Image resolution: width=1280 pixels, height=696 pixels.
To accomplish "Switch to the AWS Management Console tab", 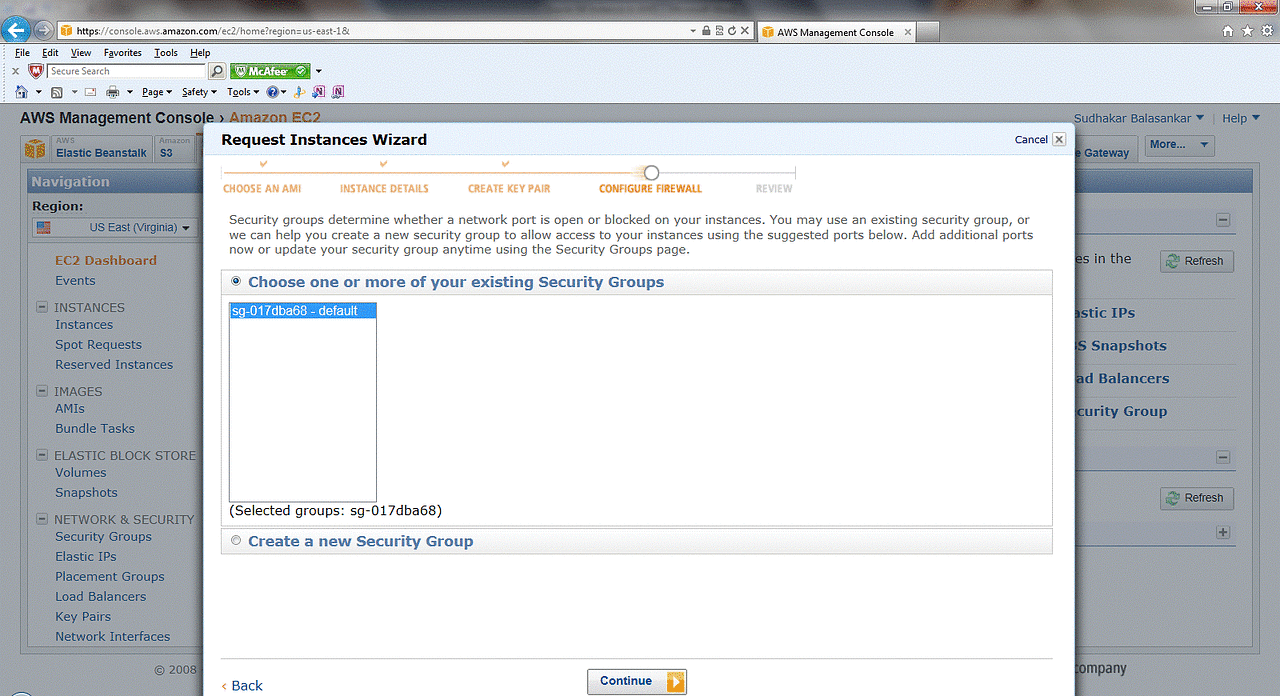I will 835,32.
